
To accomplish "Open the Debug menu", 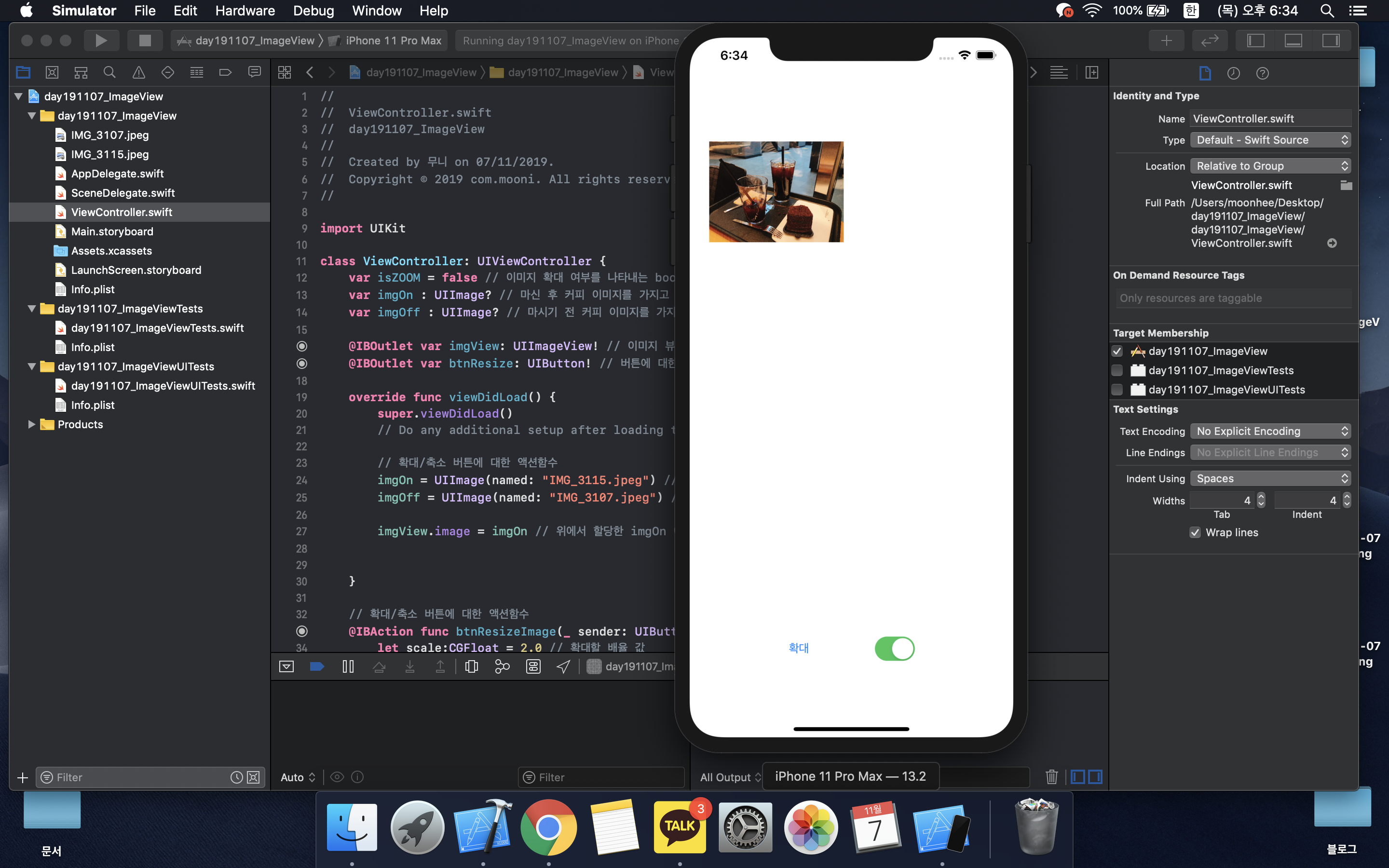I will tap(313, 10).
